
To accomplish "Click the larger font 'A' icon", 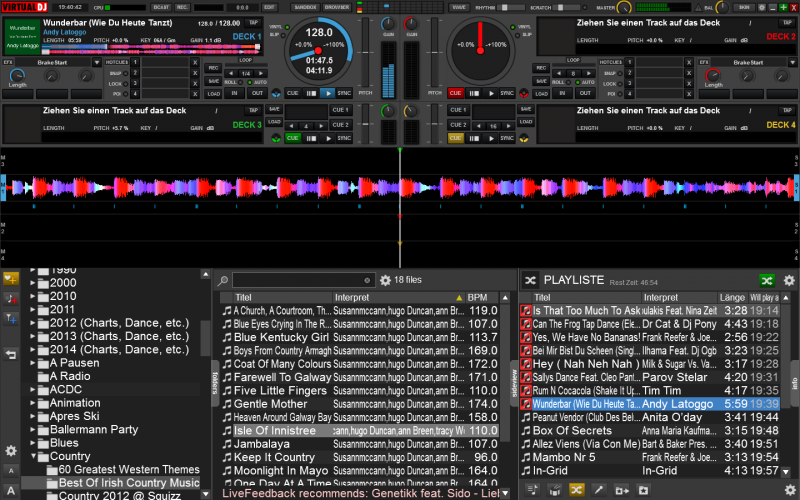I will 11,491.
